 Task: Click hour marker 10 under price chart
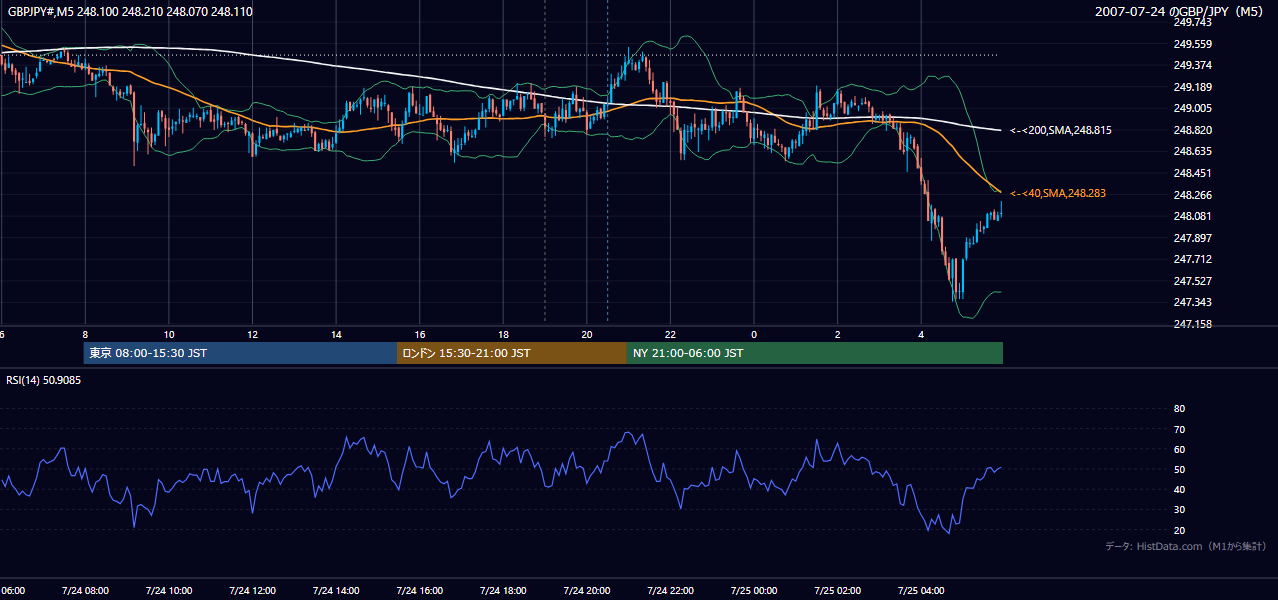pyautogui.click(x=169, y=334)
